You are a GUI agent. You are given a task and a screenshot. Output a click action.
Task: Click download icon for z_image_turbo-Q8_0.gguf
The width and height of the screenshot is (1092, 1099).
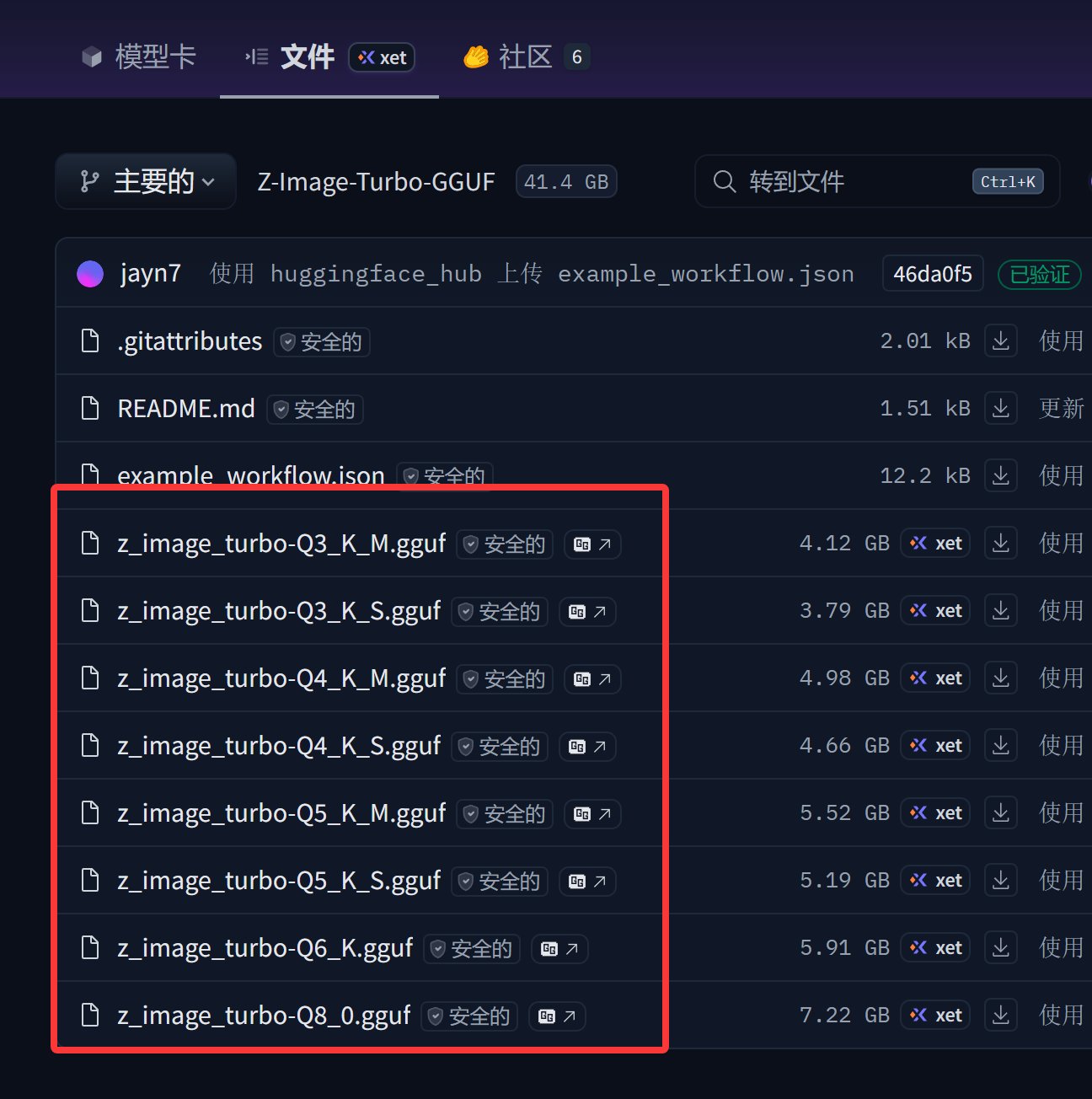coord(1000,1016)
